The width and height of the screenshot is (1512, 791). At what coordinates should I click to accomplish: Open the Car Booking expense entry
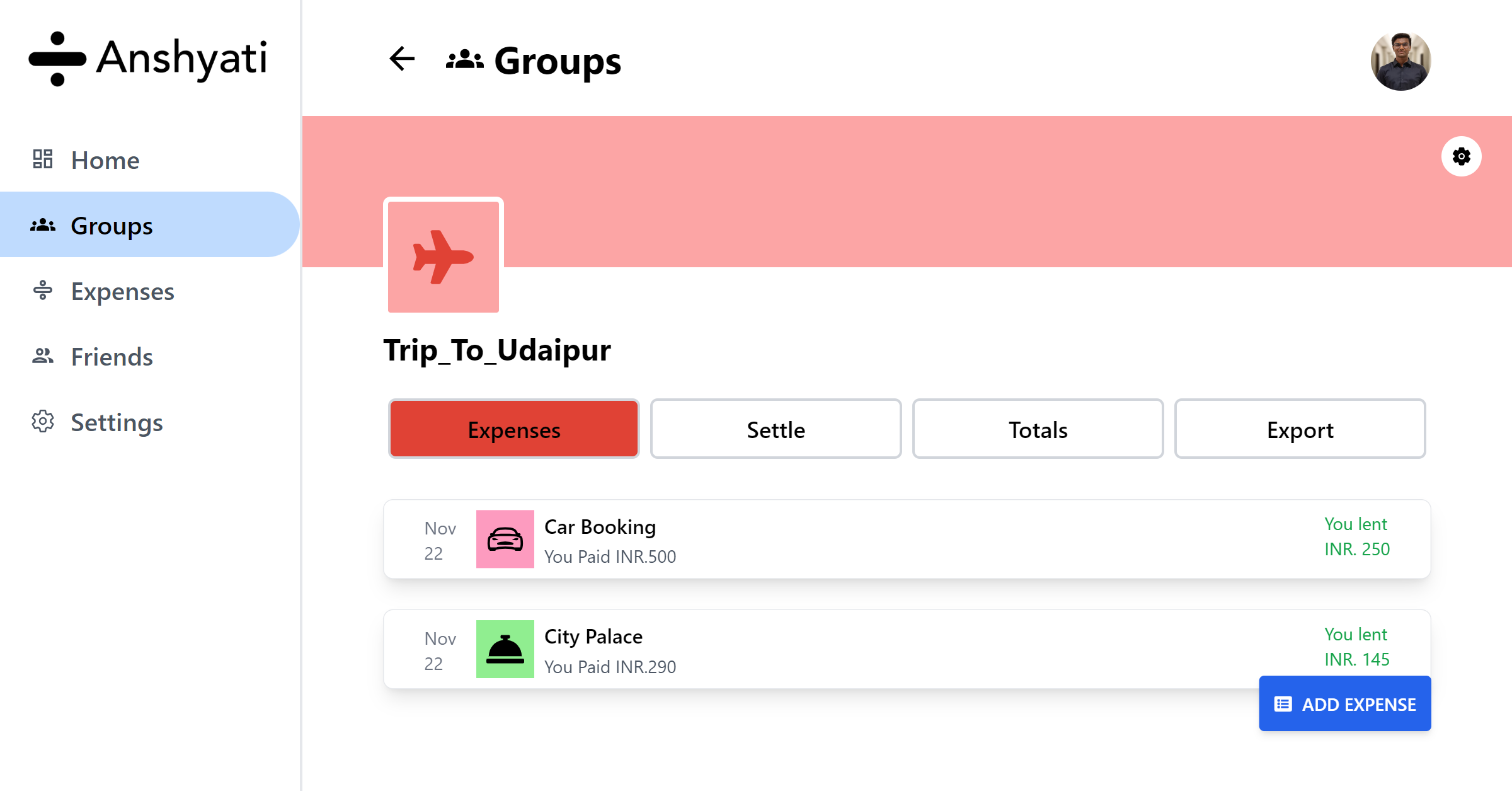907,540
